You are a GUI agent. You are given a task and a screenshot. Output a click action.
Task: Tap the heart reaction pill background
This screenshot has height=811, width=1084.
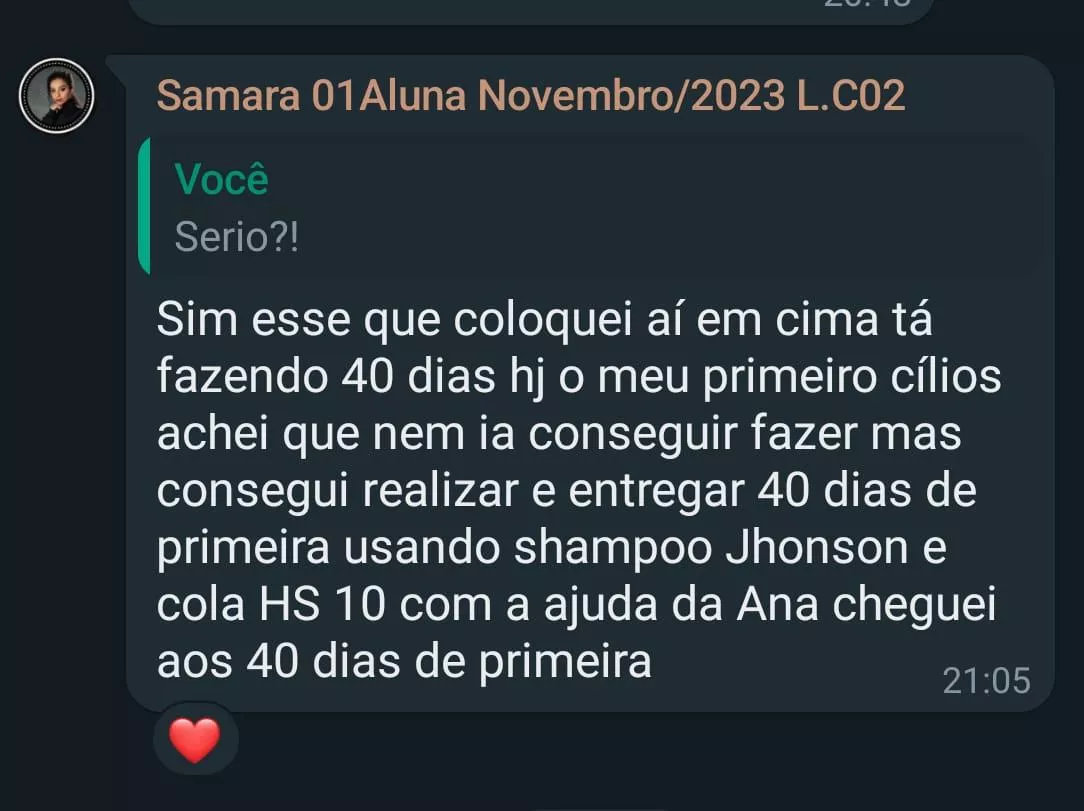[196, 740]
